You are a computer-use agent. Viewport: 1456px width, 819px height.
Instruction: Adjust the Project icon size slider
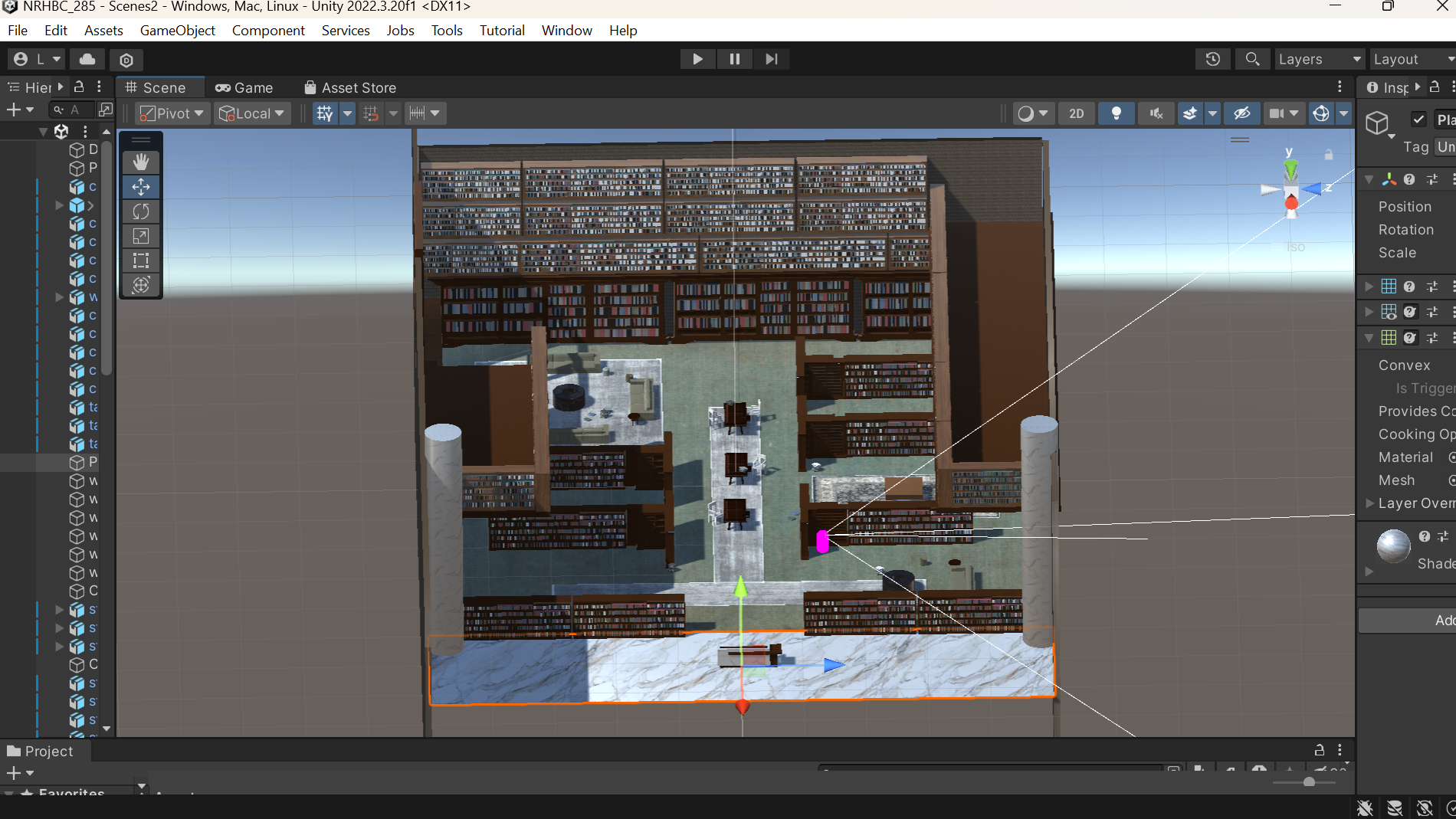pyautogui.click(x=1309, y=781)
